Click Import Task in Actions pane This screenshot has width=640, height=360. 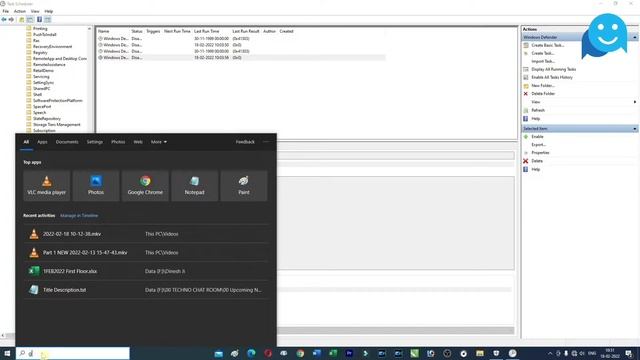[x=543, y=61]
